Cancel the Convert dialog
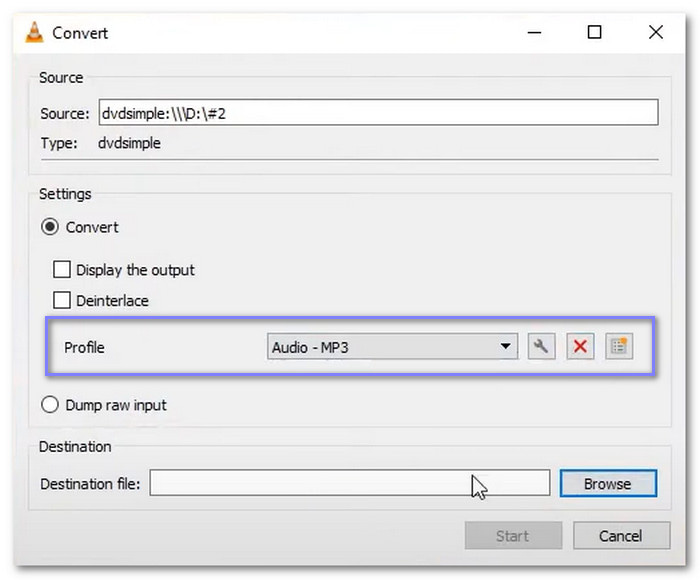Screen dimensions: 700x580 [621, 536]
